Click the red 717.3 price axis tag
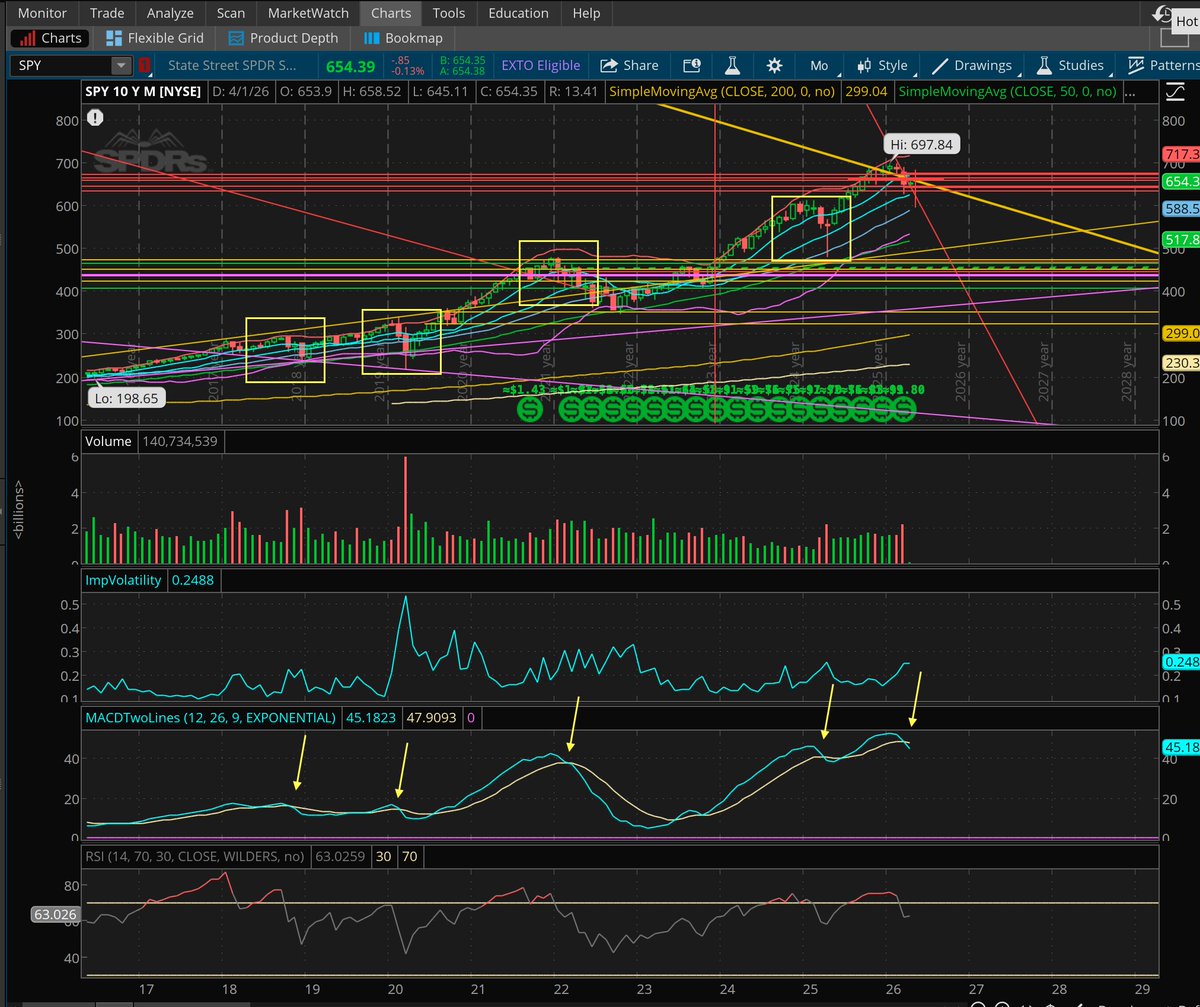The height and width of the screenshot is (1007, 1200). (x=1181, y=154)
